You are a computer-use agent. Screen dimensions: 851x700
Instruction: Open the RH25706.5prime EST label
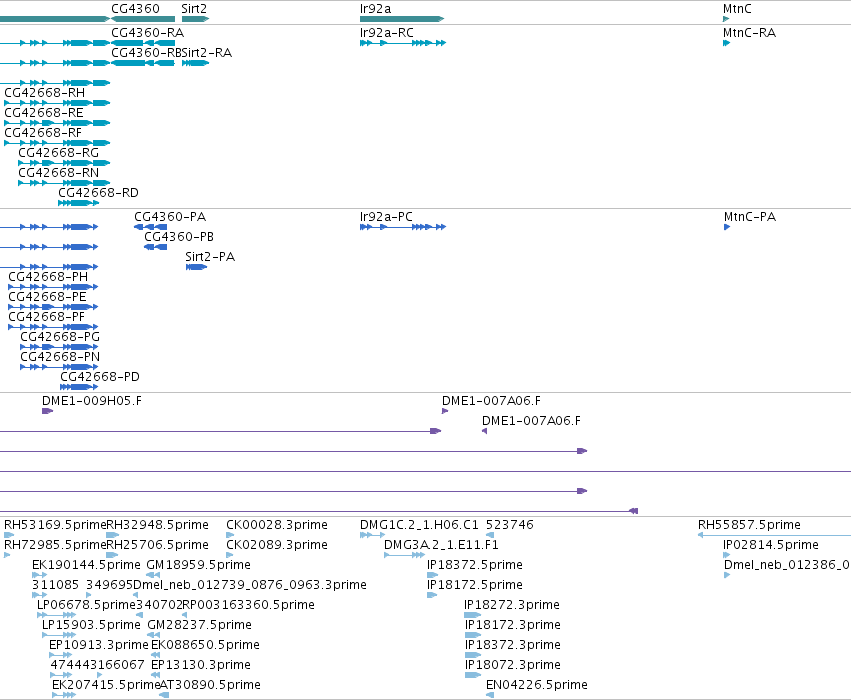(x=157, y=545)
